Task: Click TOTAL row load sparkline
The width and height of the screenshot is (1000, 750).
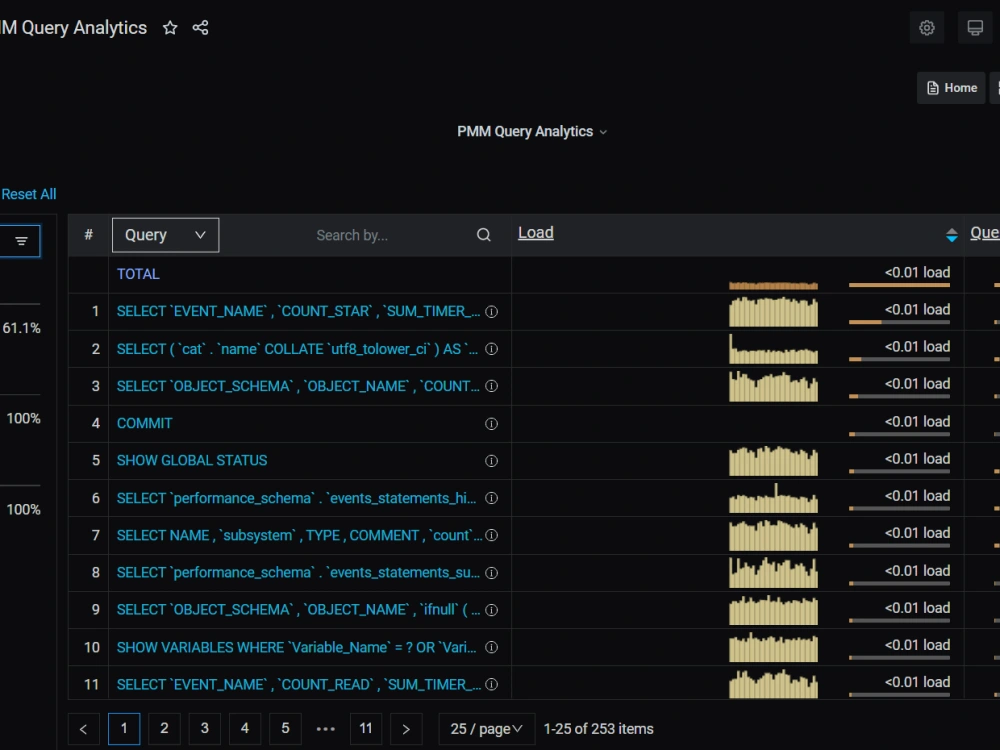Action: (773, 285)
